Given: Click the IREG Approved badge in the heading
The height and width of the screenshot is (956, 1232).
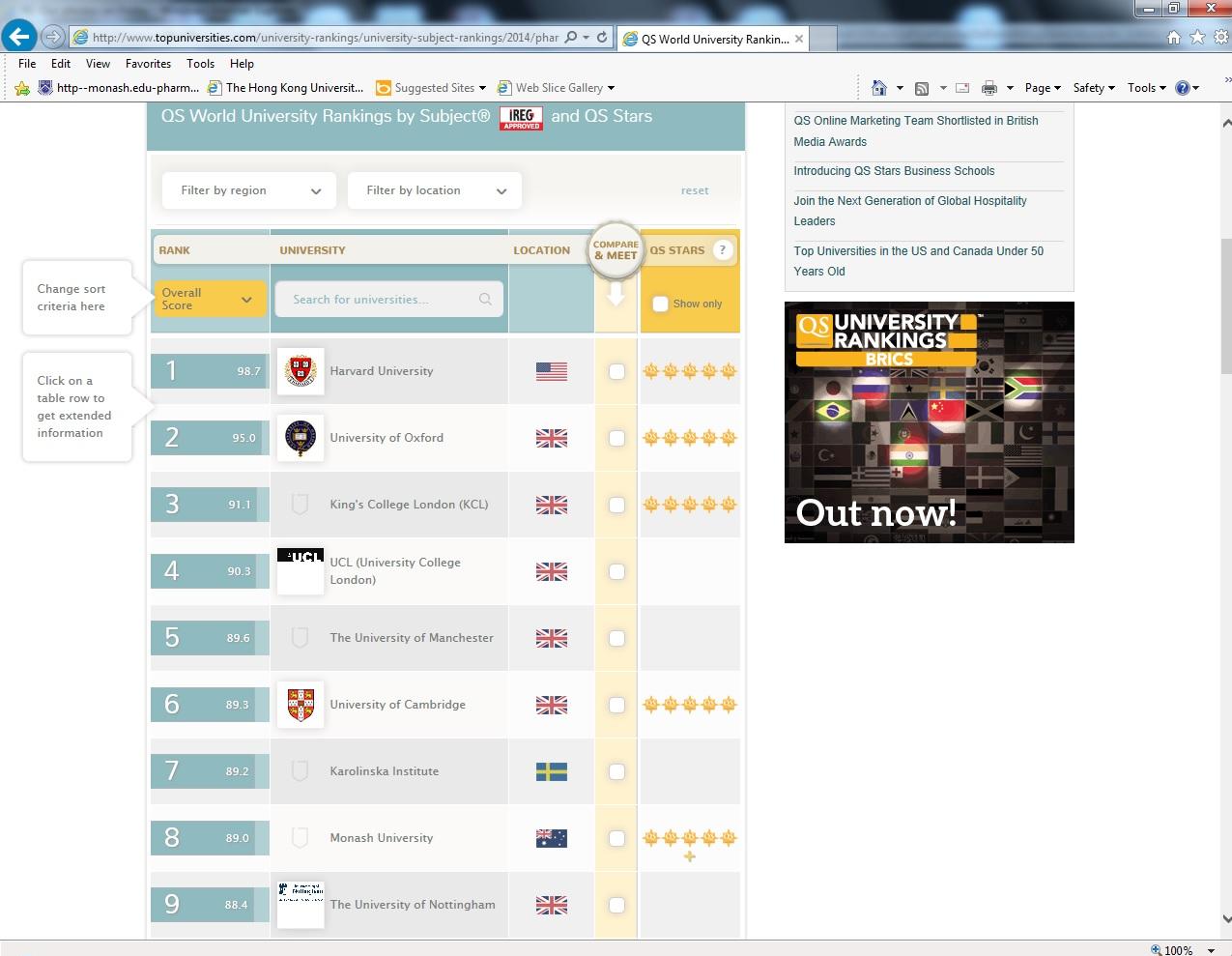Looking at the screenshot, I should 521,118.
